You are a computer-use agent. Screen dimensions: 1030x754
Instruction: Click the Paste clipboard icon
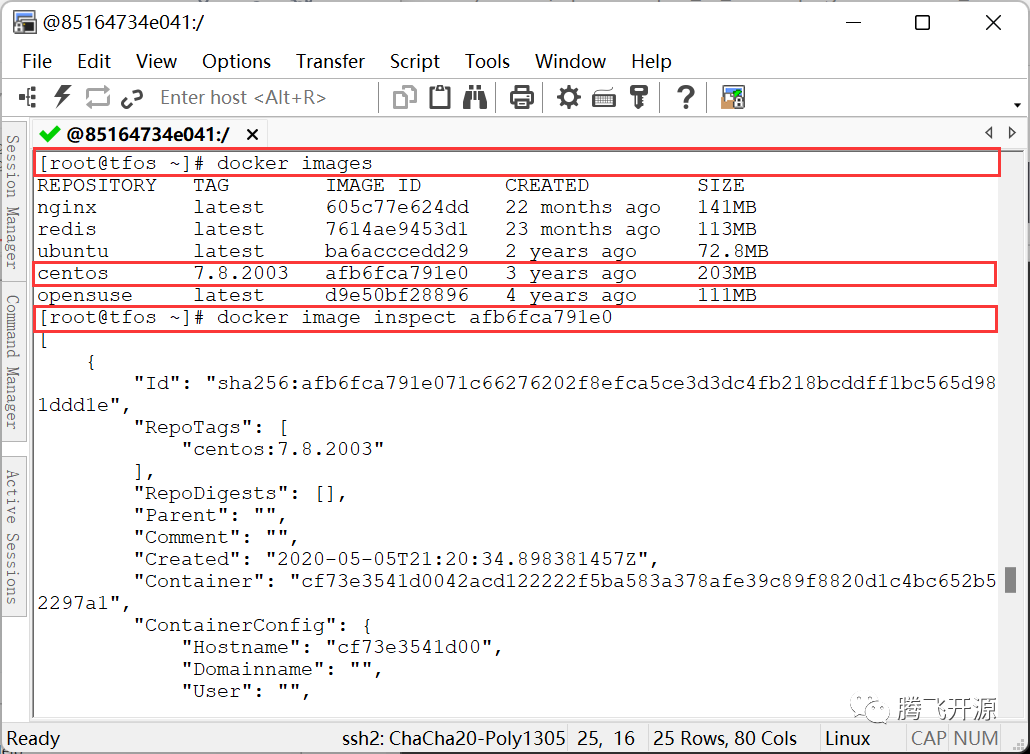(x=439, y=97)
